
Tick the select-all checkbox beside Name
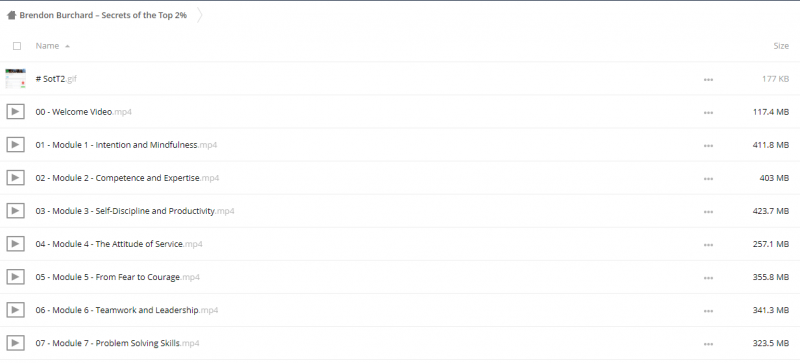point(17,46)
